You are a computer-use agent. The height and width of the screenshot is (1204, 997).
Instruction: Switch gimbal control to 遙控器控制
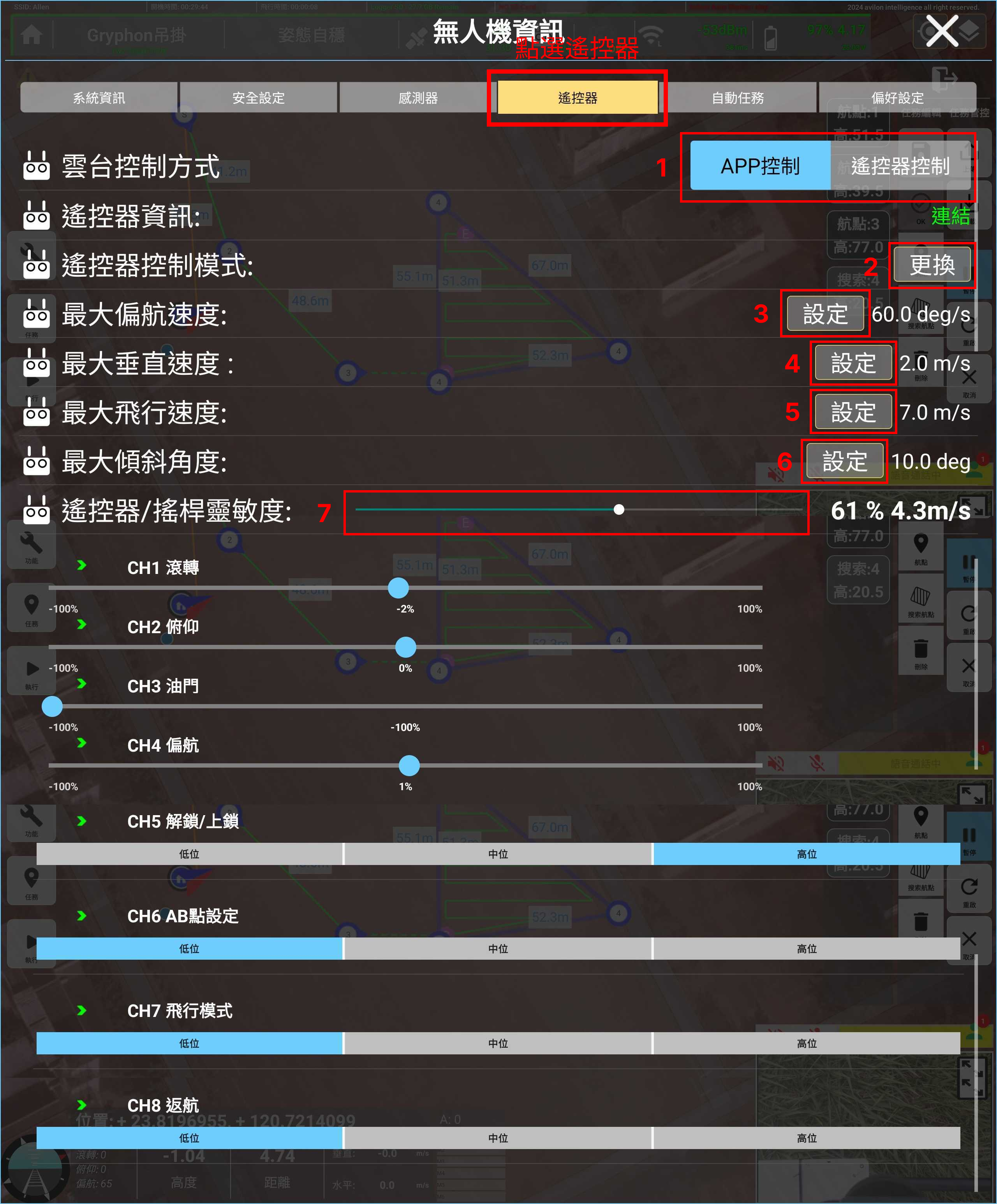click(x=900, y=166)
